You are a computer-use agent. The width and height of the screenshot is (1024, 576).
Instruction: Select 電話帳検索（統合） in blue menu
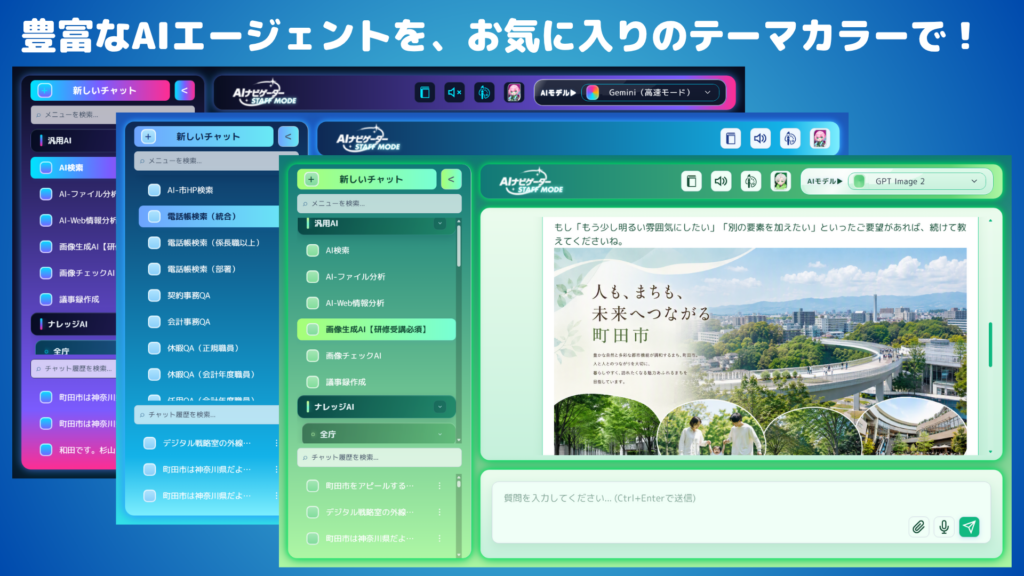pyautogui.click(x=209, y=216)
